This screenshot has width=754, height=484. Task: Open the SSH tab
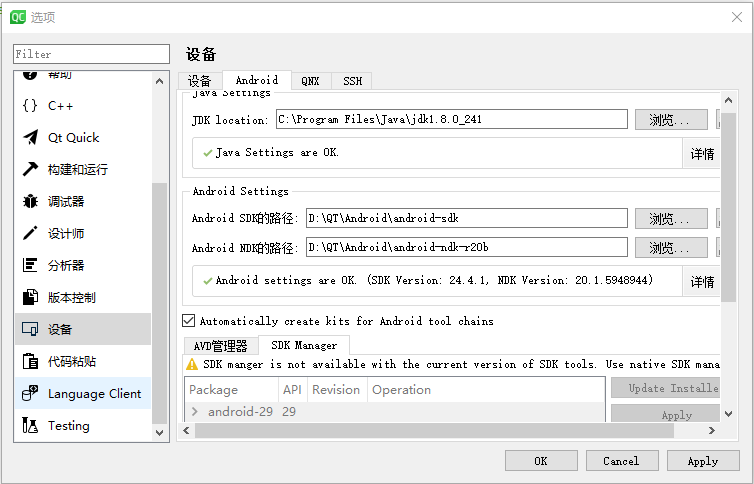click(x=352, y=81)
